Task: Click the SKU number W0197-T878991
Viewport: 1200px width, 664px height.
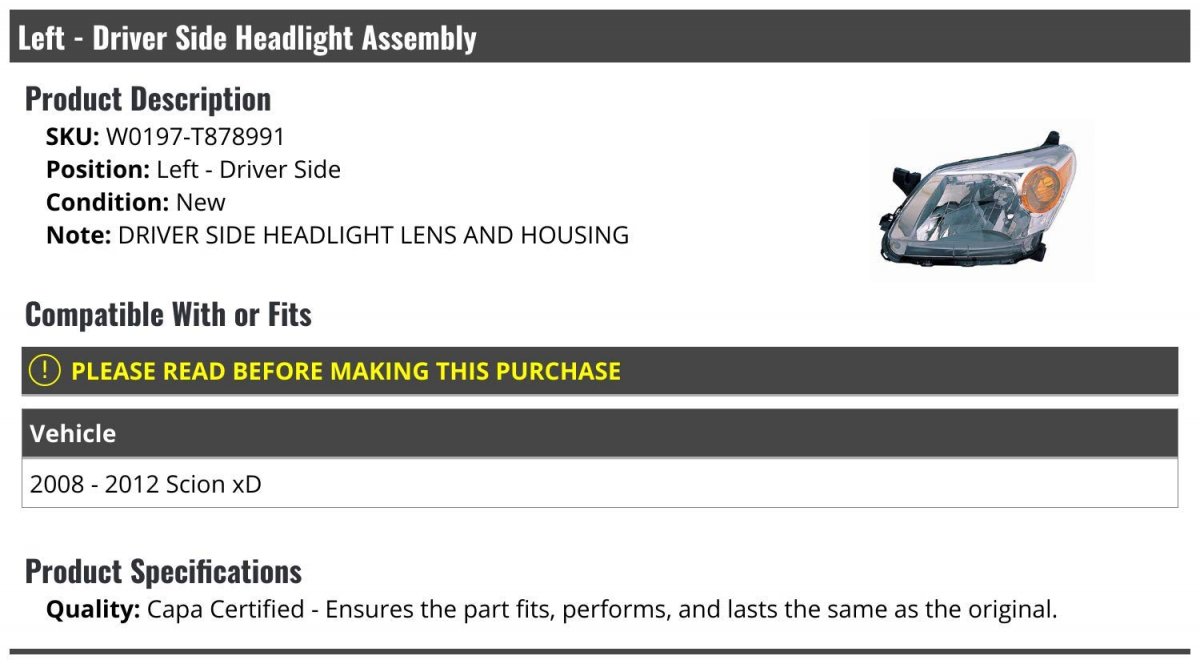Action: [195, 136]
